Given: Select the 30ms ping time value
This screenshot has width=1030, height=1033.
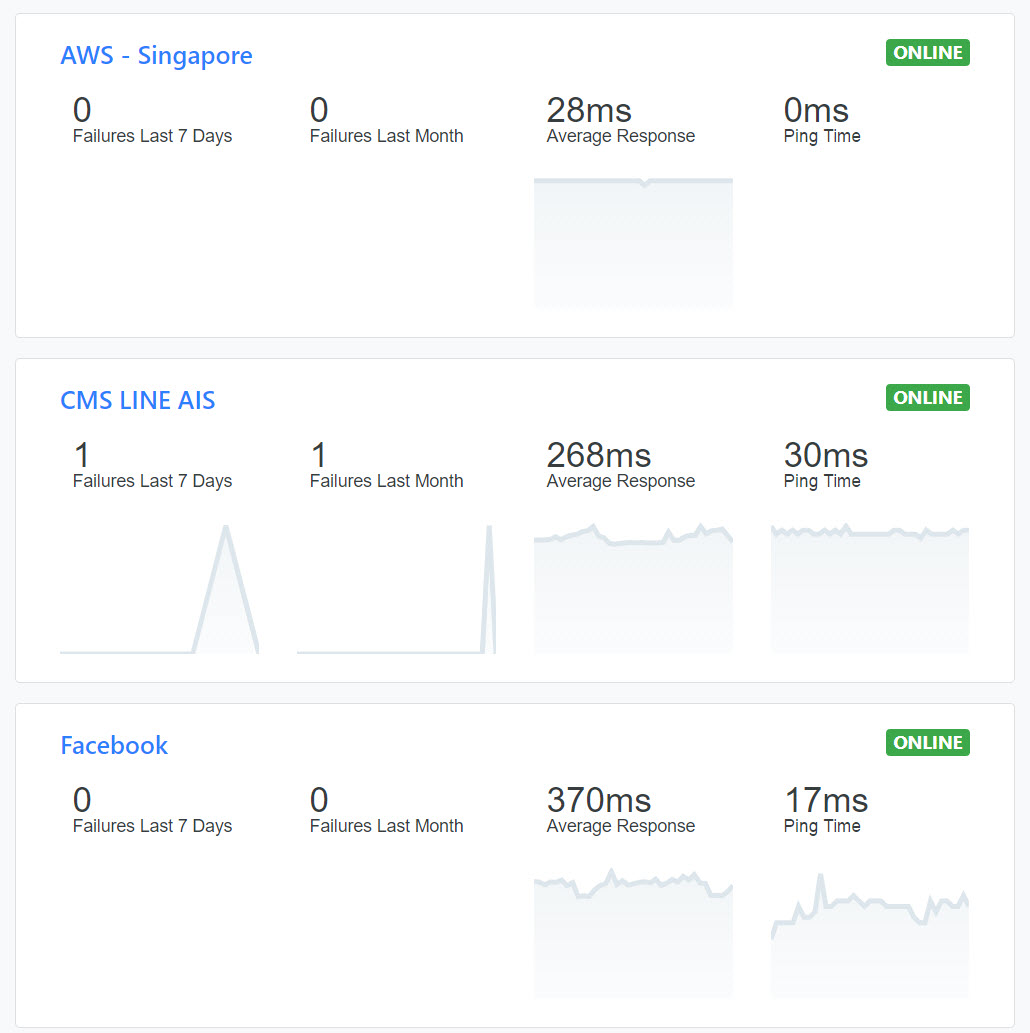Looking at the screenshot, I should [826, 455].
